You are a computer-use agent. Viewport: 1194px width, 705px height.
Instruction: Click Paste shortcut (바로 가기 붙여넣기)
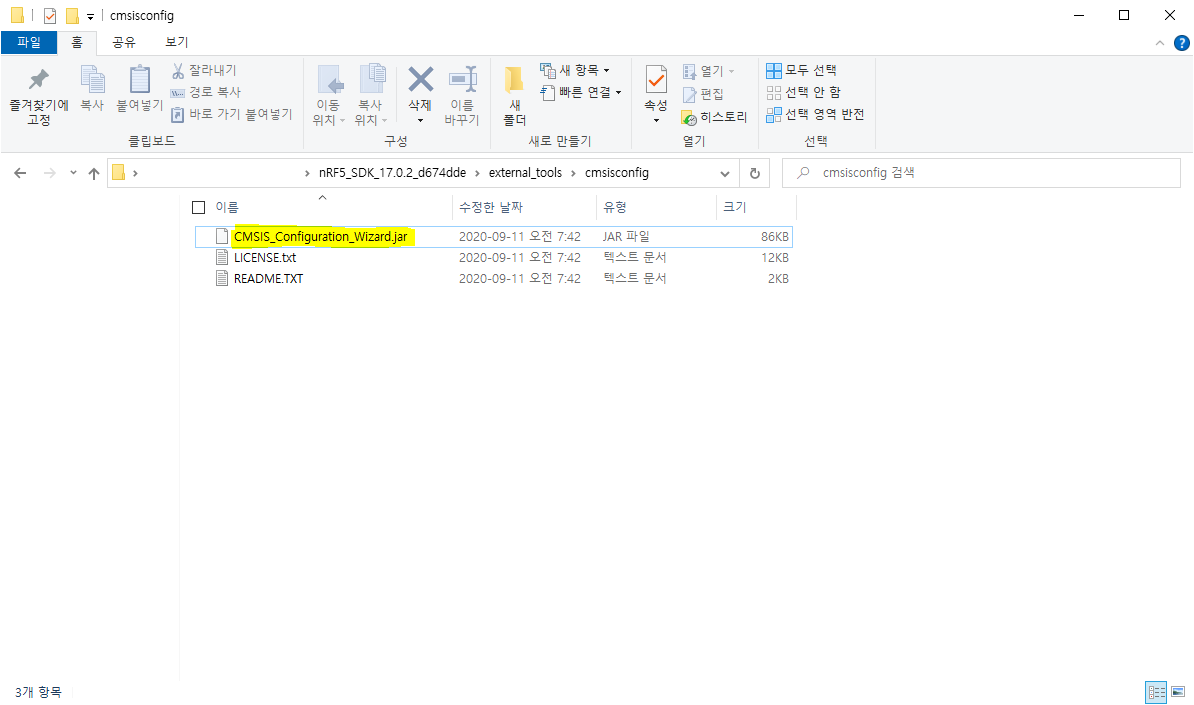pyautogui.click(x=232, y=114)
